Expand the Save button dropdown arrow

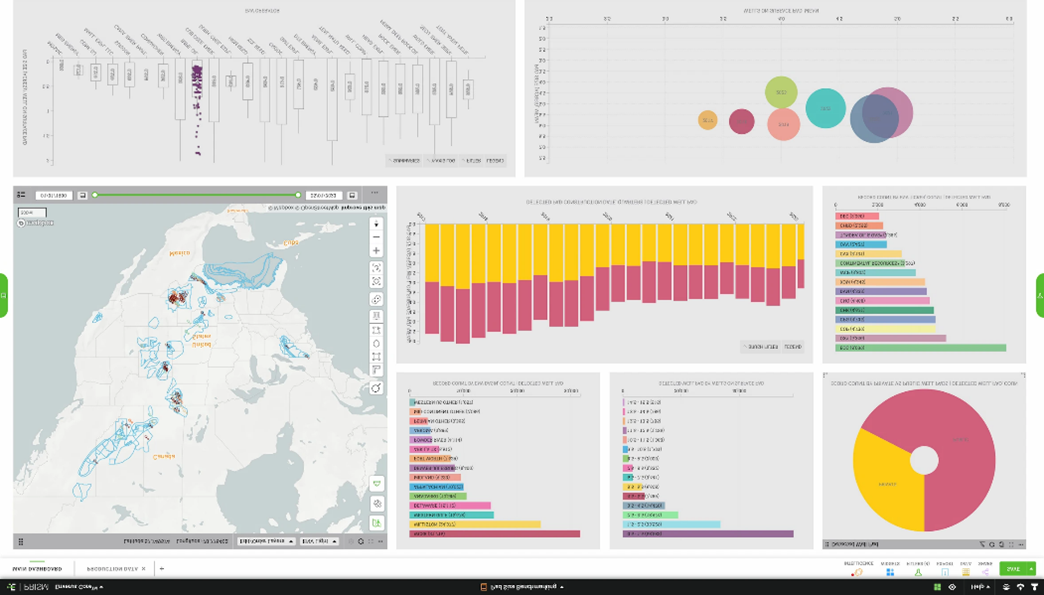pos(1031,569)
